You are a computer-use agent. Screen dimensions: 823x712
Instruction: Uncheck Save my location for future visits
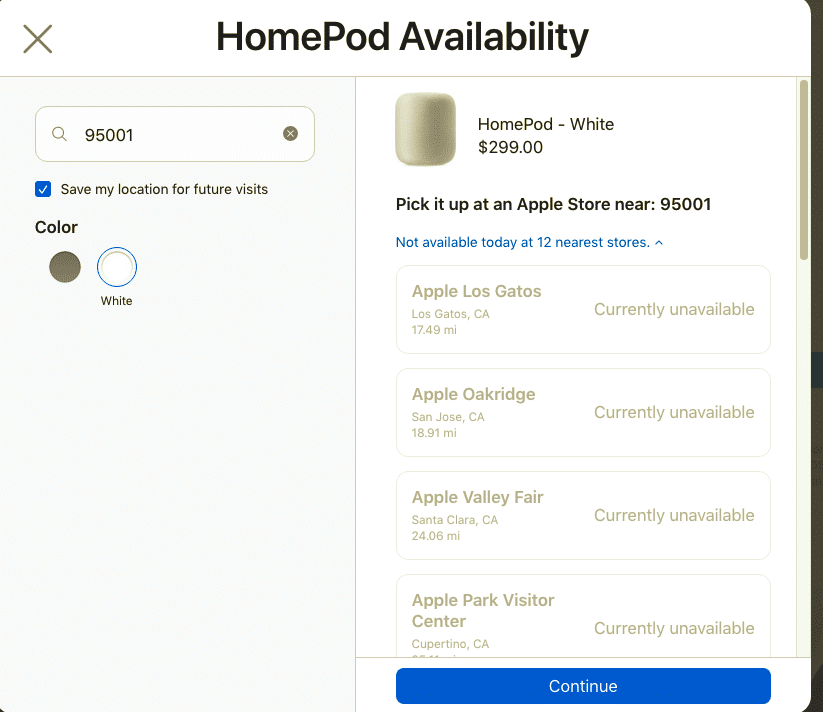tap(43, 189)
